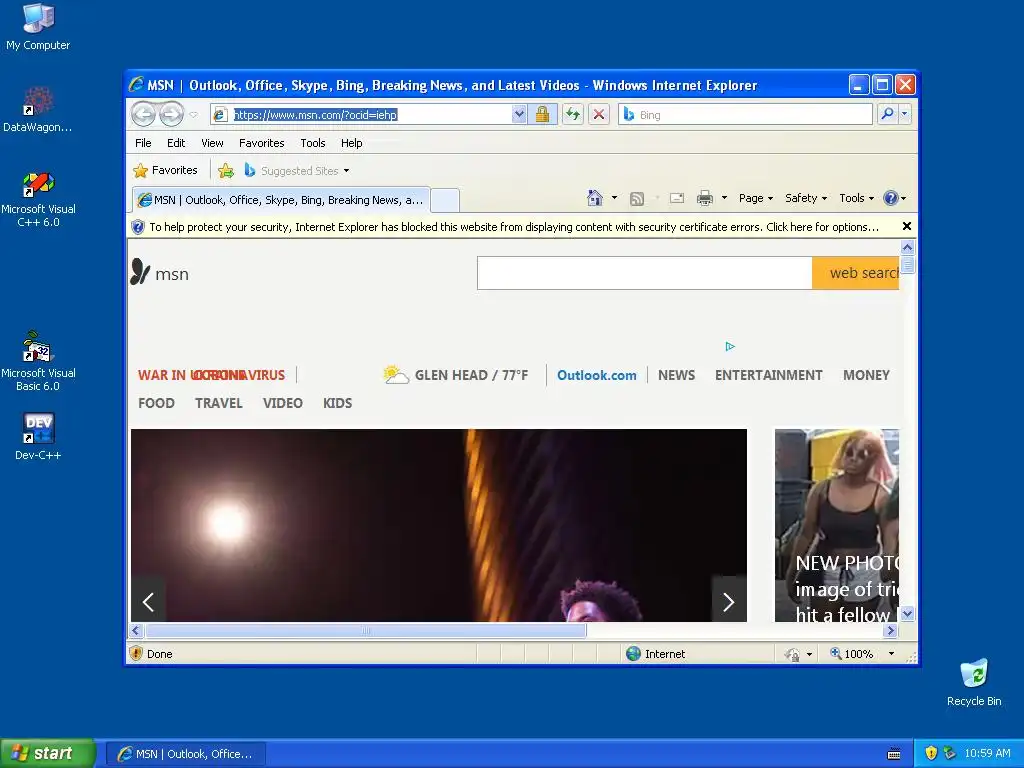Screen dimensions: 1024x768
Task: Click the red Stop loading icon
Action: point(598,114)
